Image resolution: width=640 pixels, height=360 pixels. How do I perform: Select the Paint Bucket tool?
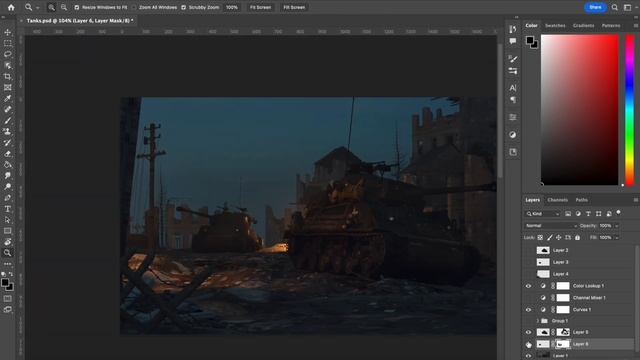(x=7, y=165)
